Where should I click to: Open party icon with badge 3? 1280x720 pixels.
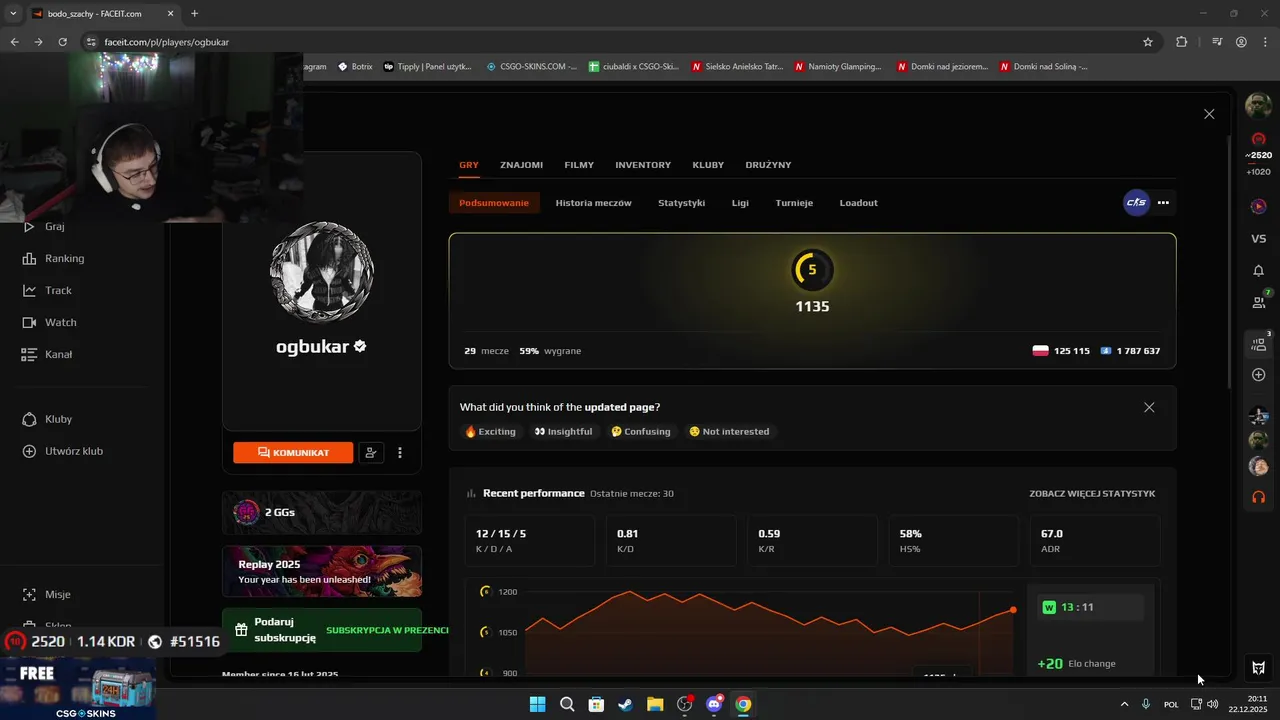[1260, 344]
